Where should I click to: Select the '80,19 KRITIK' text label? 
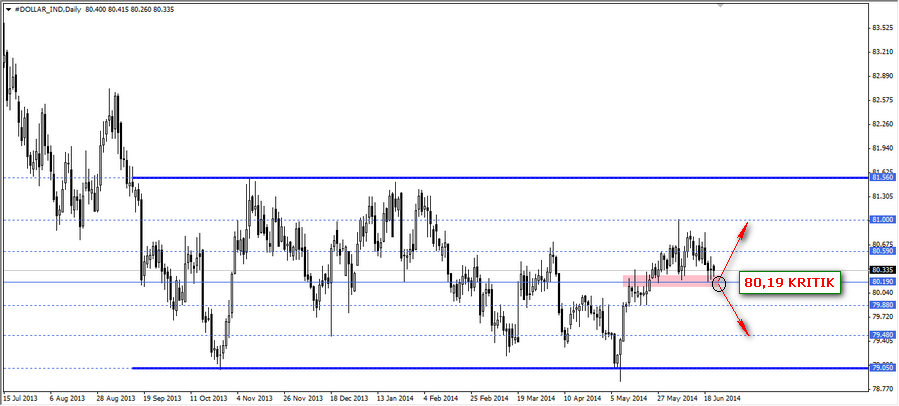(791, 283)
